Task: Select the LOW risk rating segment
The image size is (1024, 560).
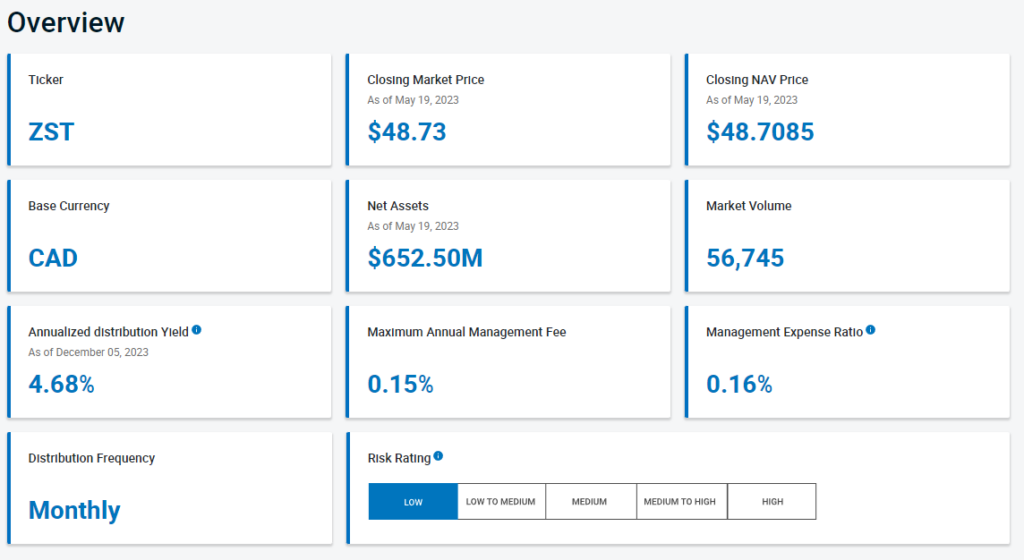Action: [413, 502]
